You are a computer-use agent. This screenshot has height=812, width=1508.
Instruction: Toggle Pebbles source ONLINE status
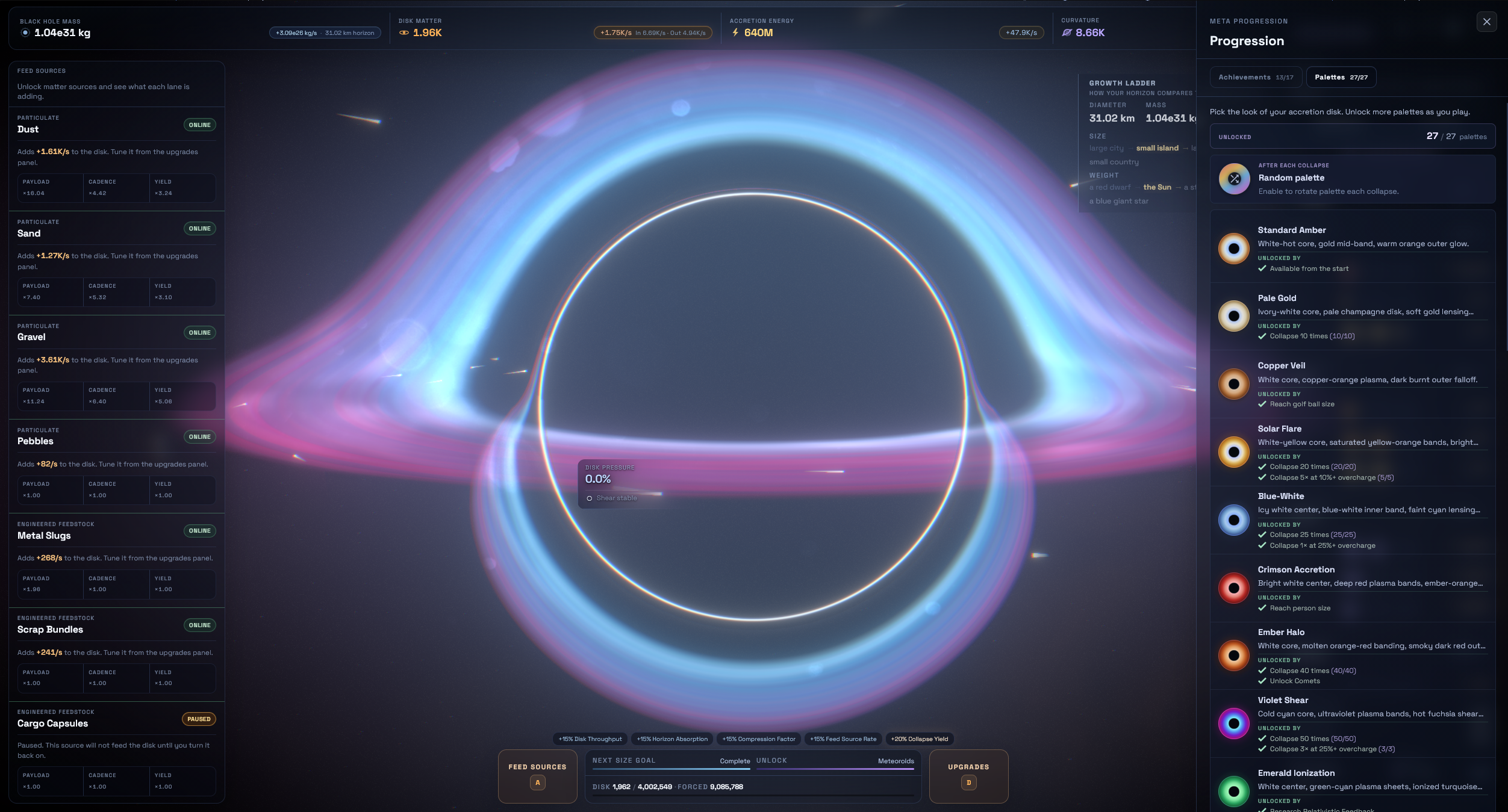click(200, 437)
